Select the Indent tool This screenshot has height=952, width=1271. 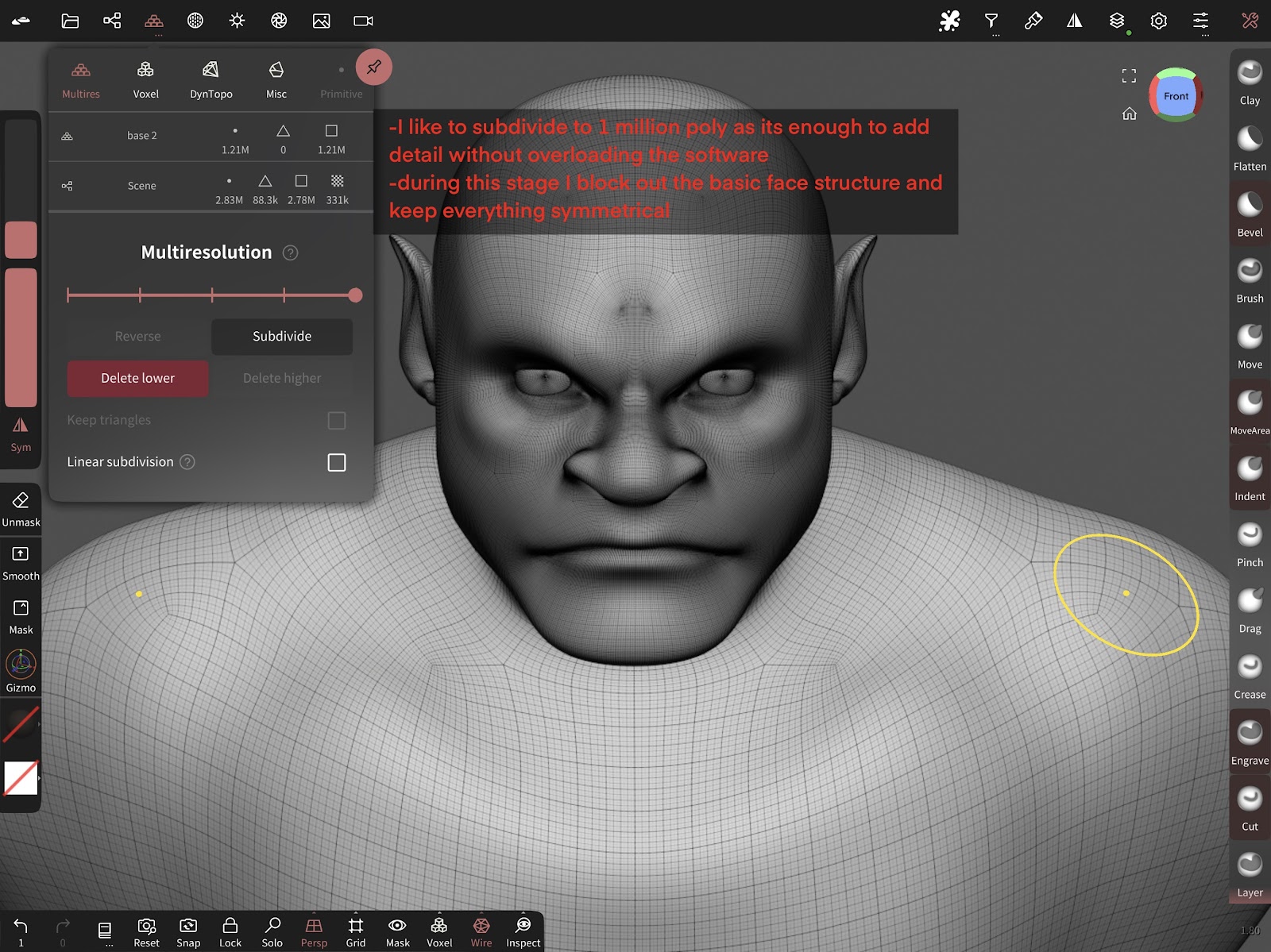tap(1250, 478)
